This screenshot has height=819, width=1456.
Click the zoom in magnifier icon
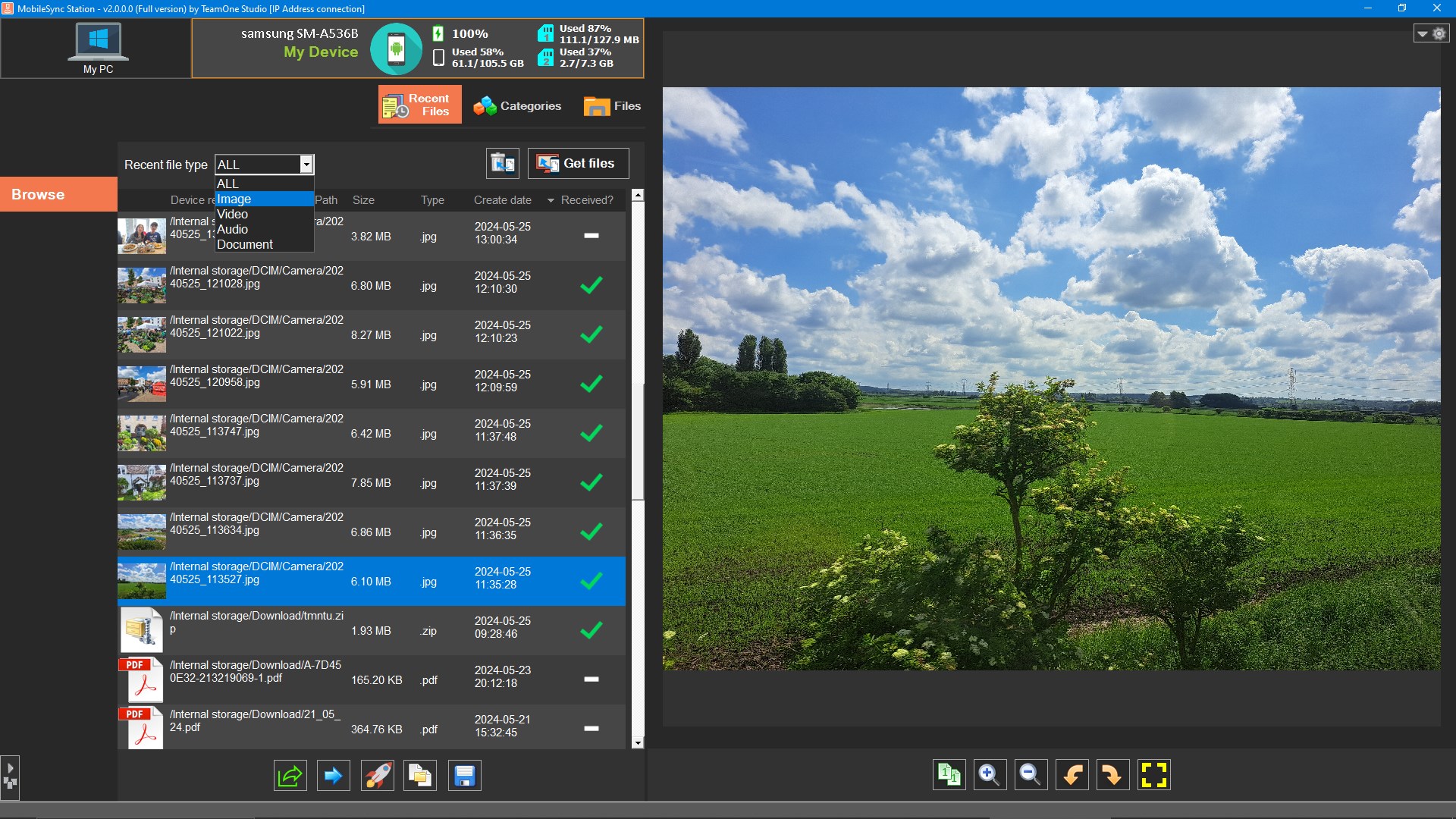coord(990,775)
